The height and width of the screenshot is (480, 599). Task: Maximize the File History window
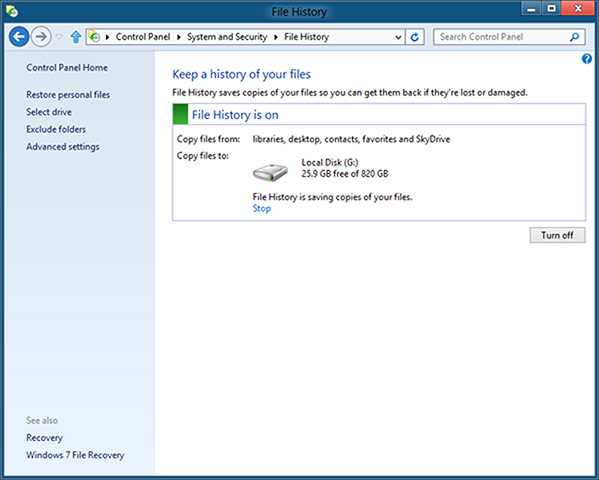(x=551, y=8)
